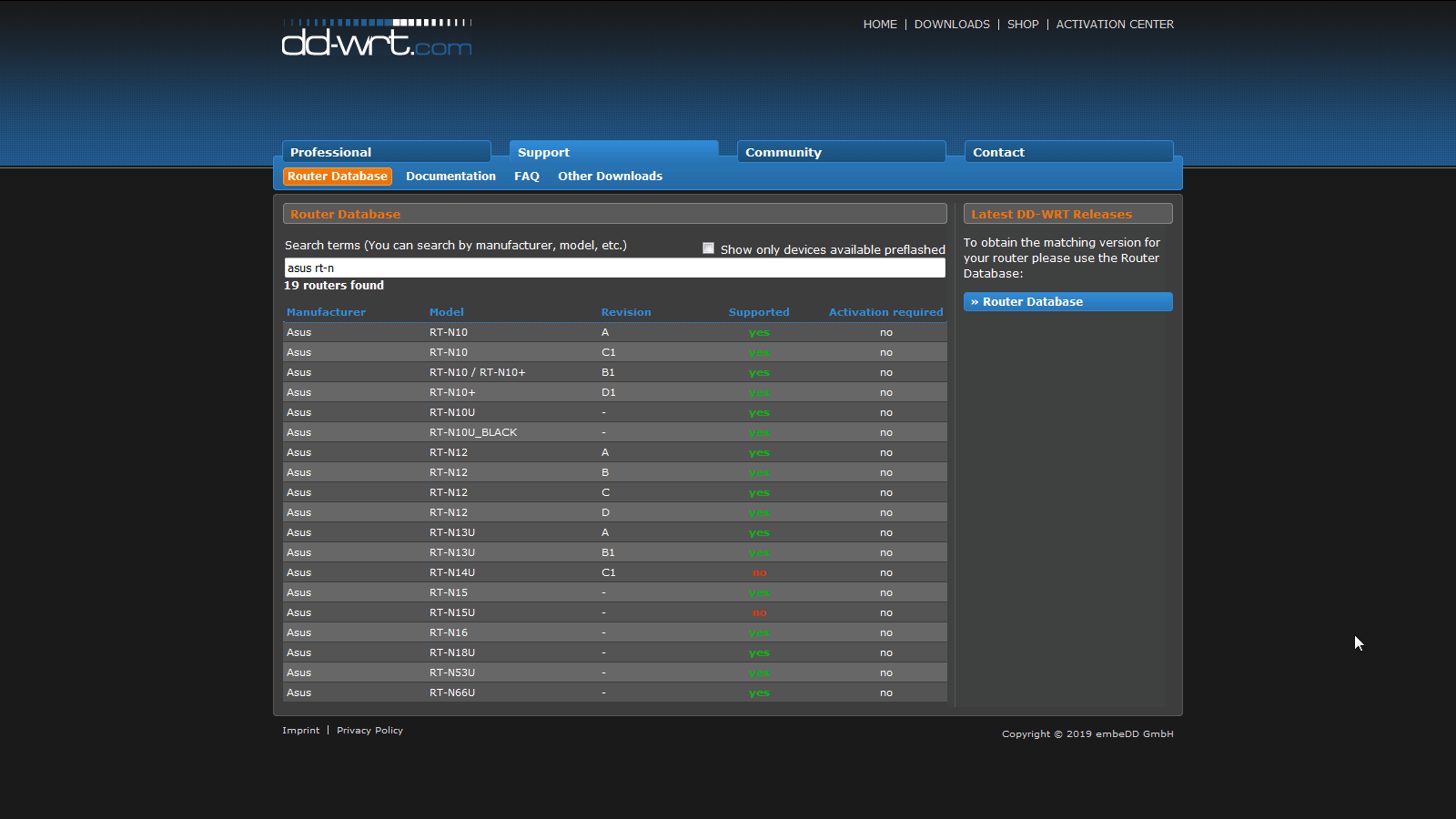
Task: Select the RT-N10 / RT-N10+ row
Action: [x=615, y=372]
